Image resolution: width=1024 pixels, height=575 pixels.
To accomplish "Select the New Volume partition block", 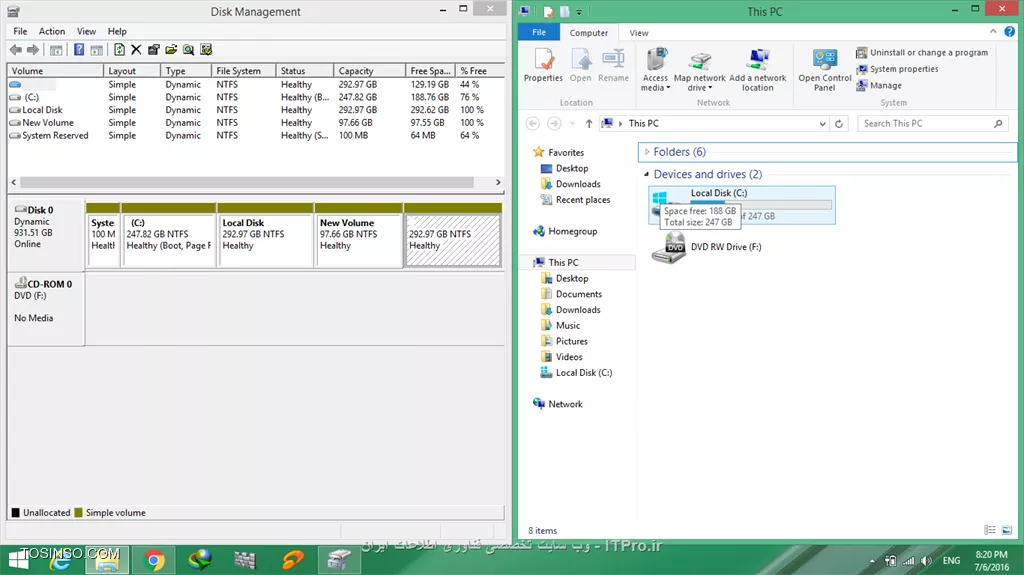I will pos(358,240).
